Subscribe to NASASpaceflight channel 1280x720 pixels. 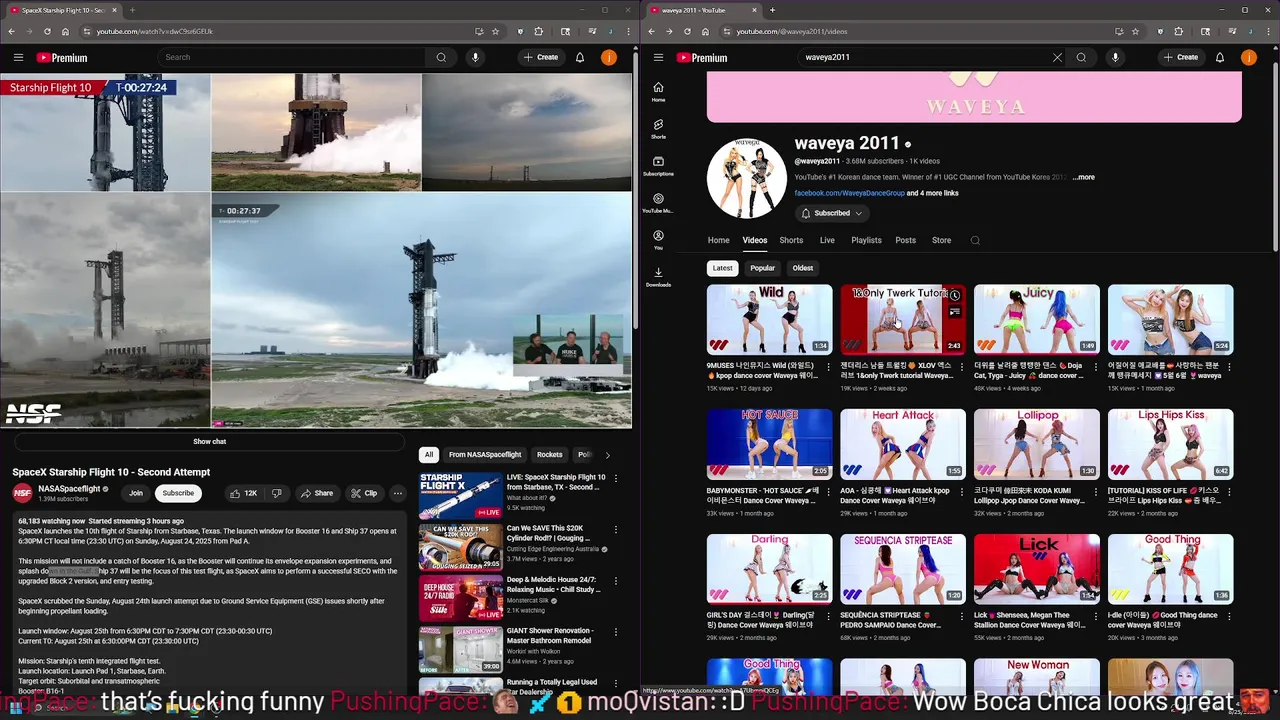click(178, 493)
